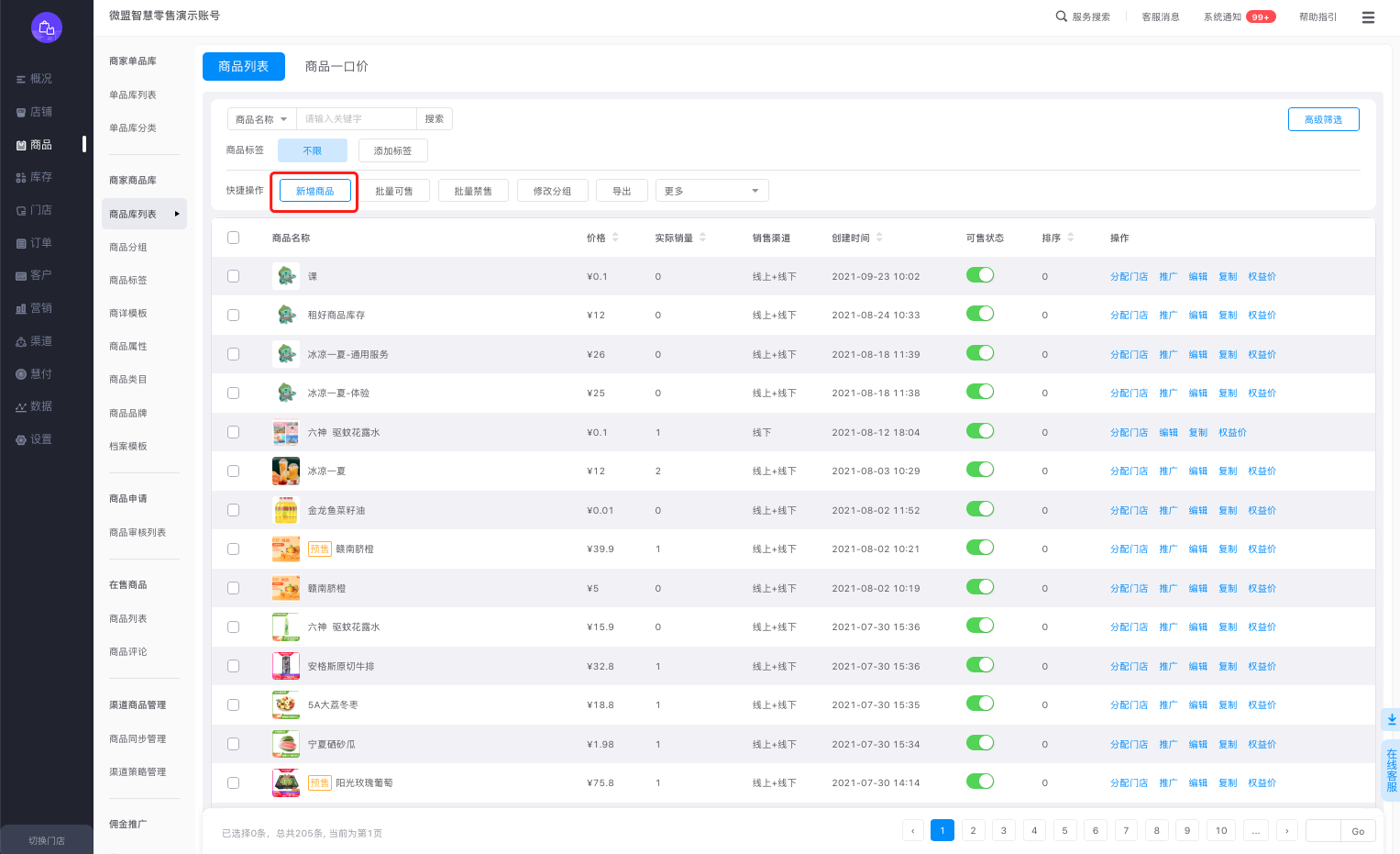Open the 慧付 payment sidebar icon

(21, 374)
